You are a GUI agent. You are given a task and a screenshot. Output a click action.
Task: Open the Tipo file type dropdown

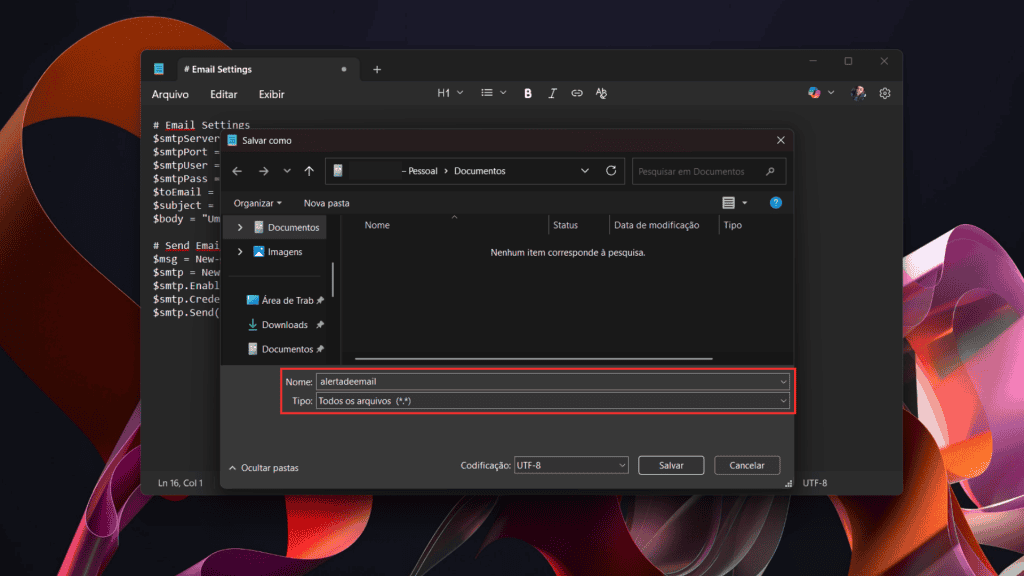click(x=552, y=401)
